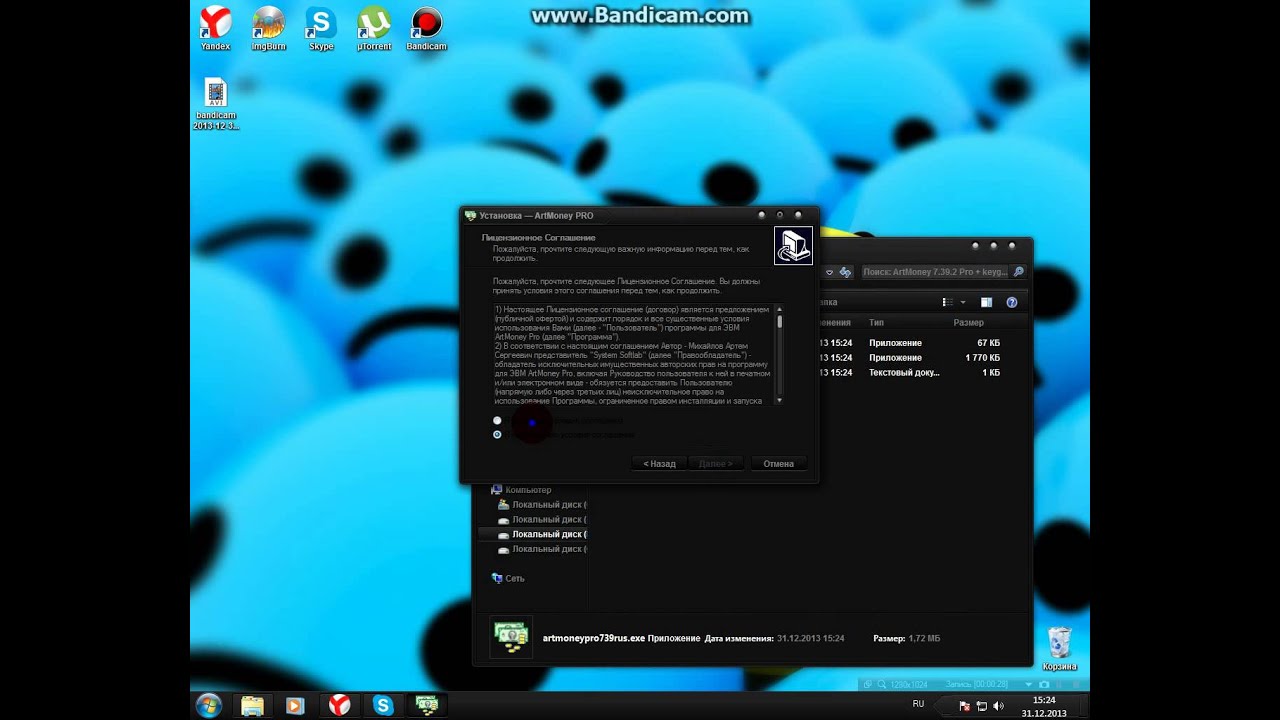Click the taskbar clock 15:24

(1044, 700)
